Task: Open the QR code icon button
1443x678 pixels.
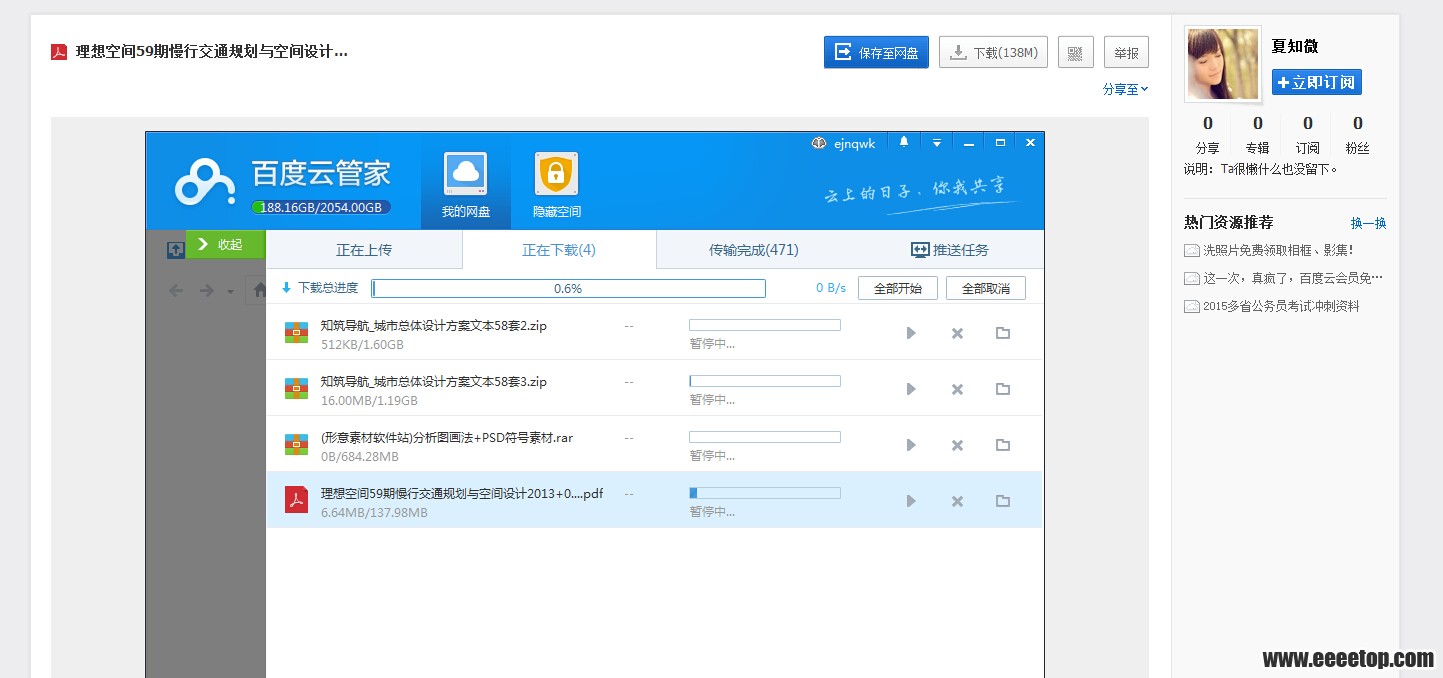Action: (x=1075, y=52)
